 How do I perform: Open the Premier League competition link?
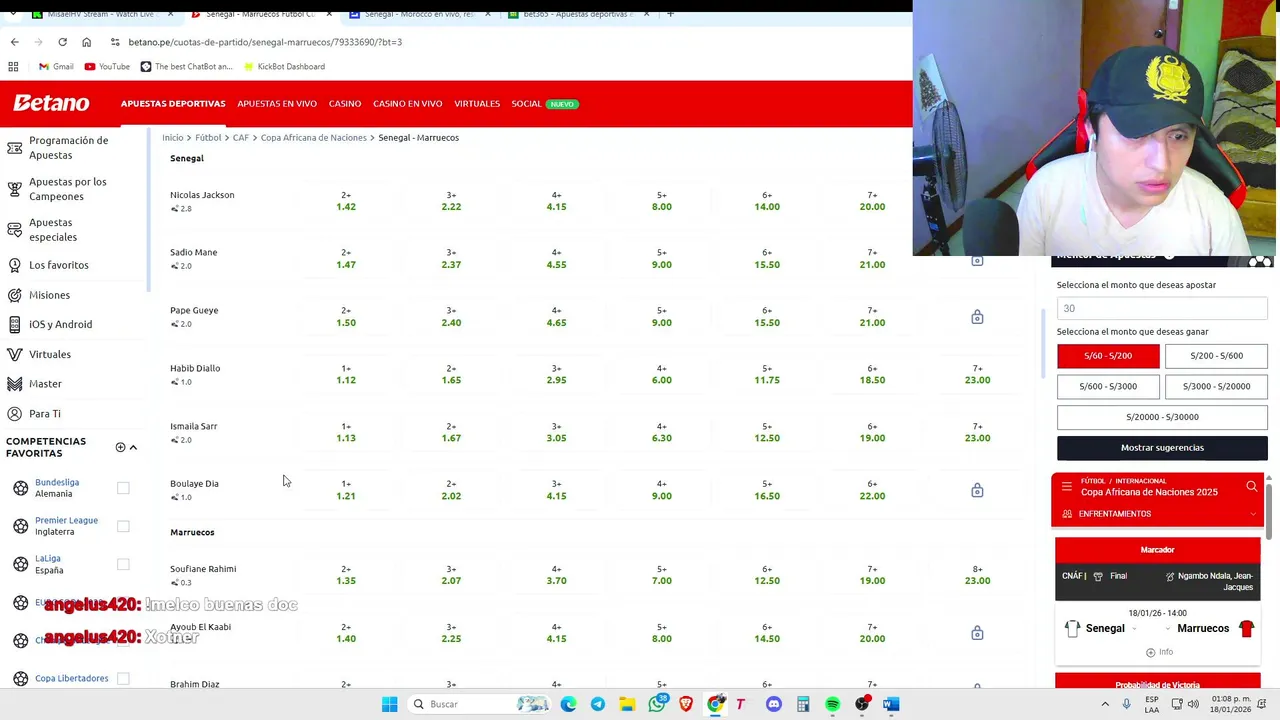point(66,520)
